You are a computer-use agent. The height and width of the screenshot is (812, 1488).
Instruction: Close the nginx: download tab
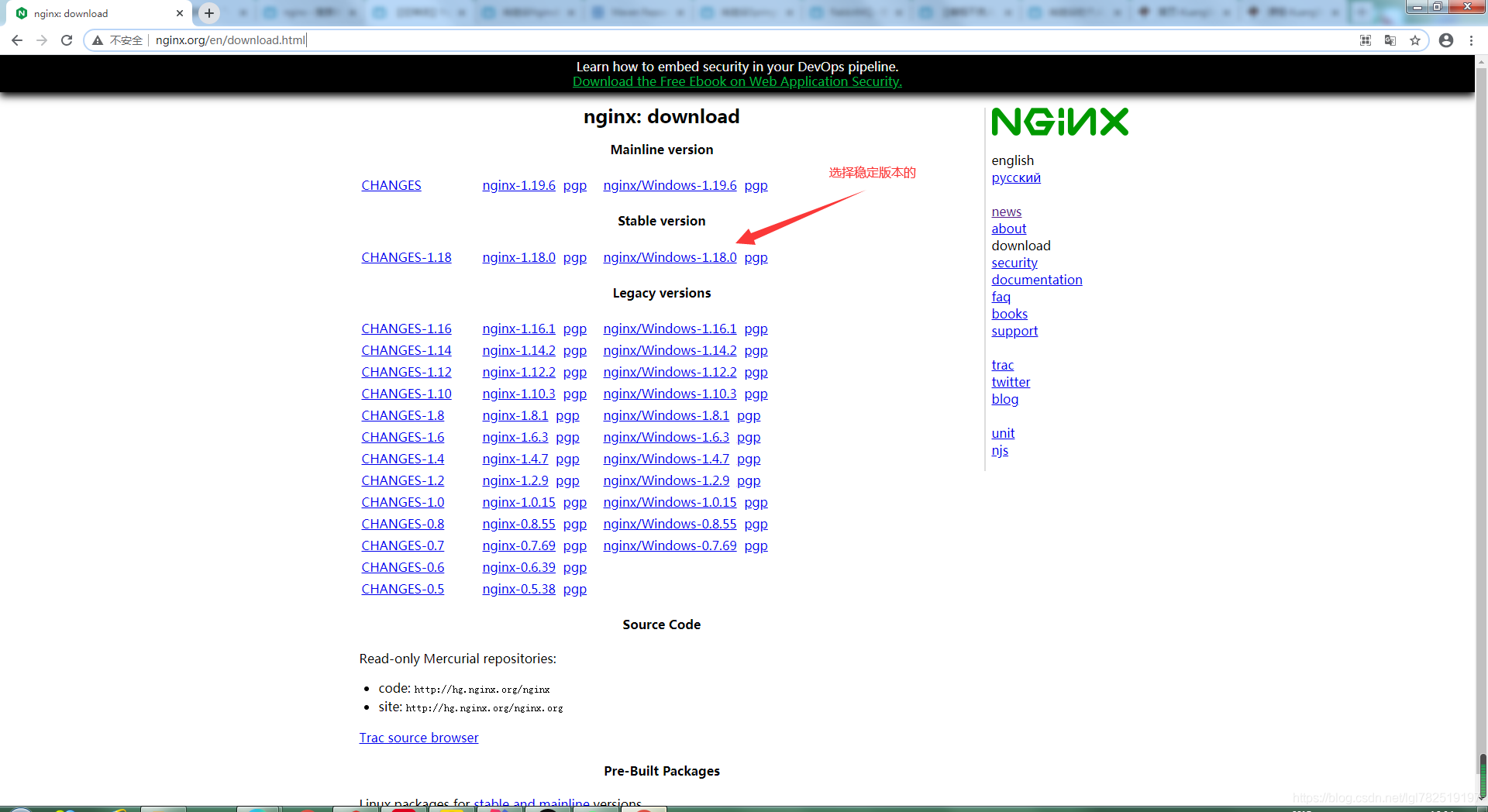(180, 13)
